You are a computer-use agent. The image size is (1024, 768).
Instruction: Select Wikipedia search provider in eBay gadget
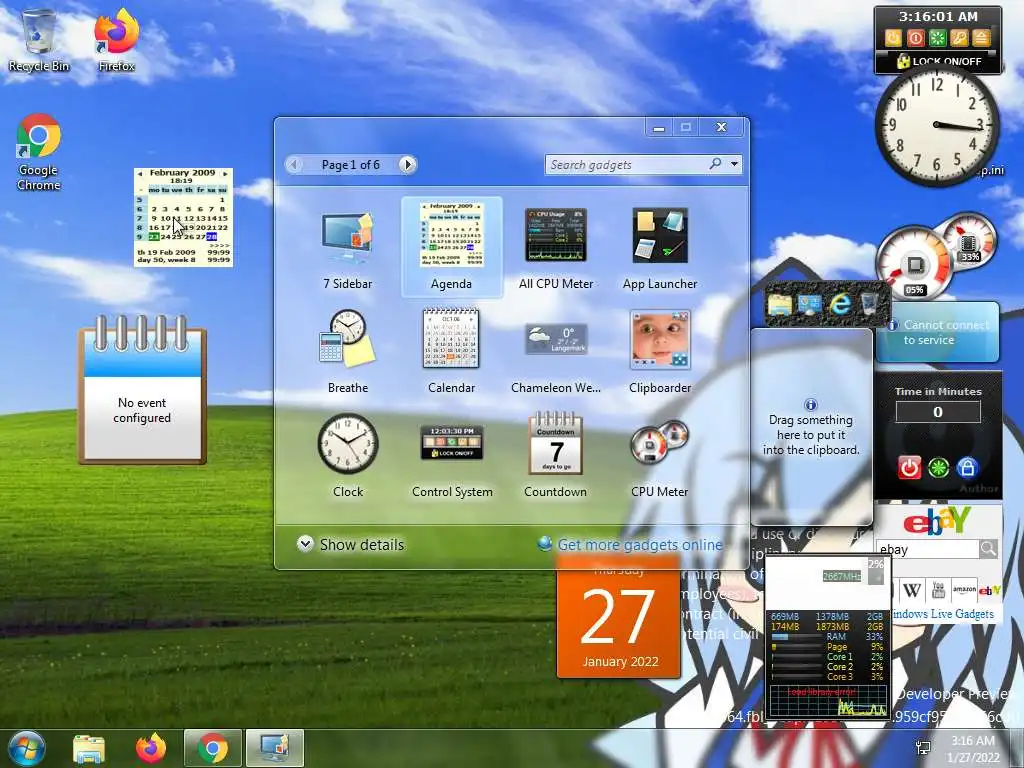tap(912, 591)
